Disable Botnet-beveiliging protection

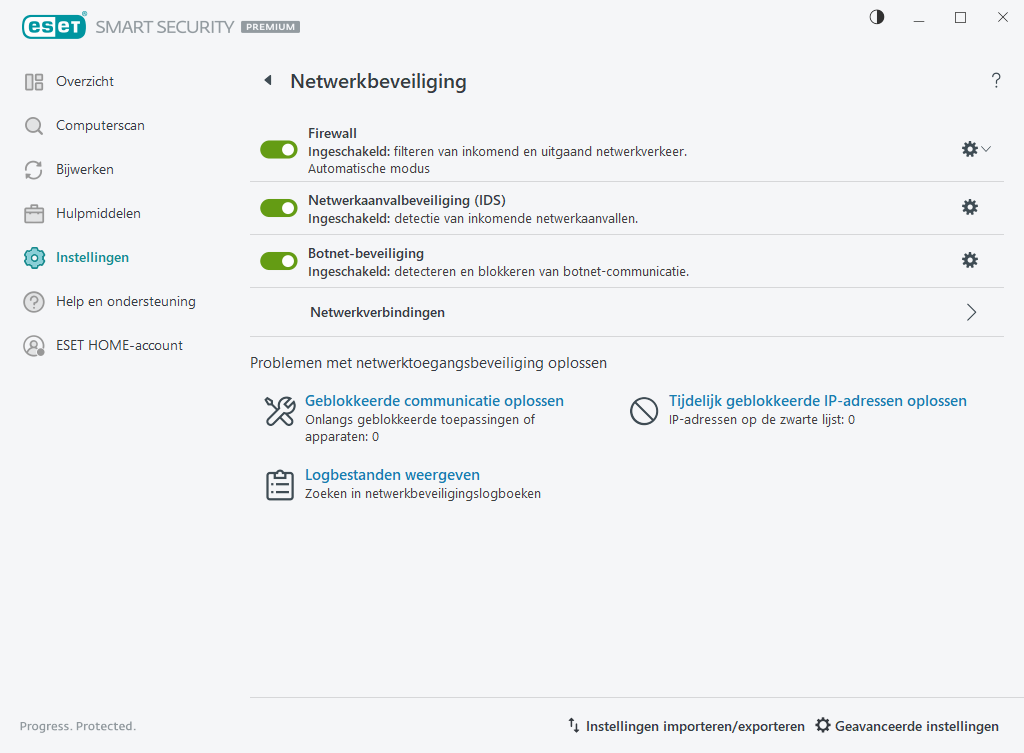(x=278, y=260)
